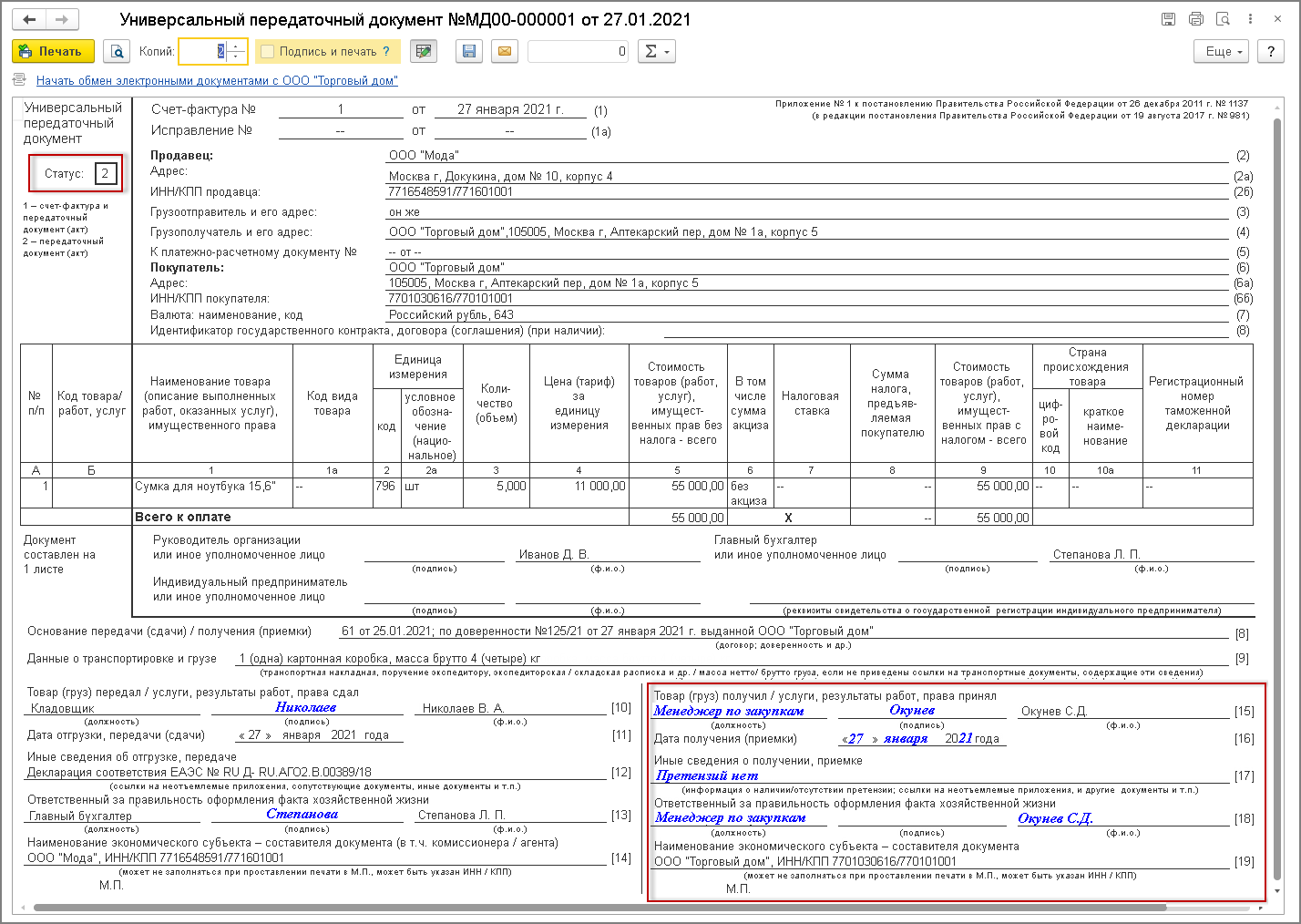
Task: Click the seller ИНН/КПП 7716548591/771601001
Action: [x=451, y=192]
